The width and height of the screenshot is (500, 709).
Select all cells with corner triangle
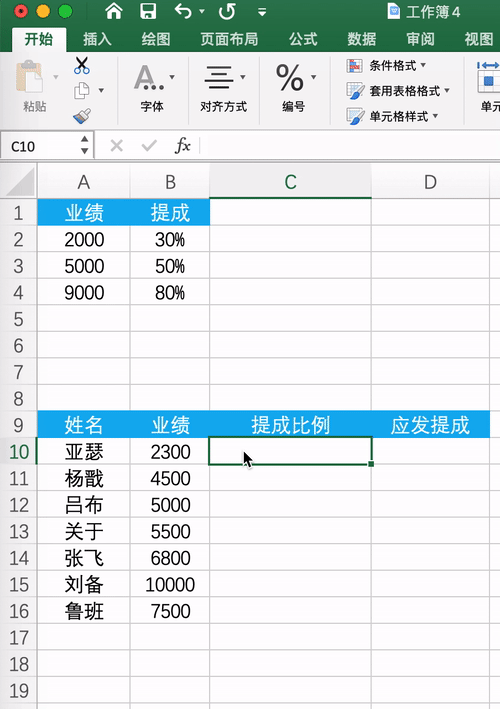(18, 181)
